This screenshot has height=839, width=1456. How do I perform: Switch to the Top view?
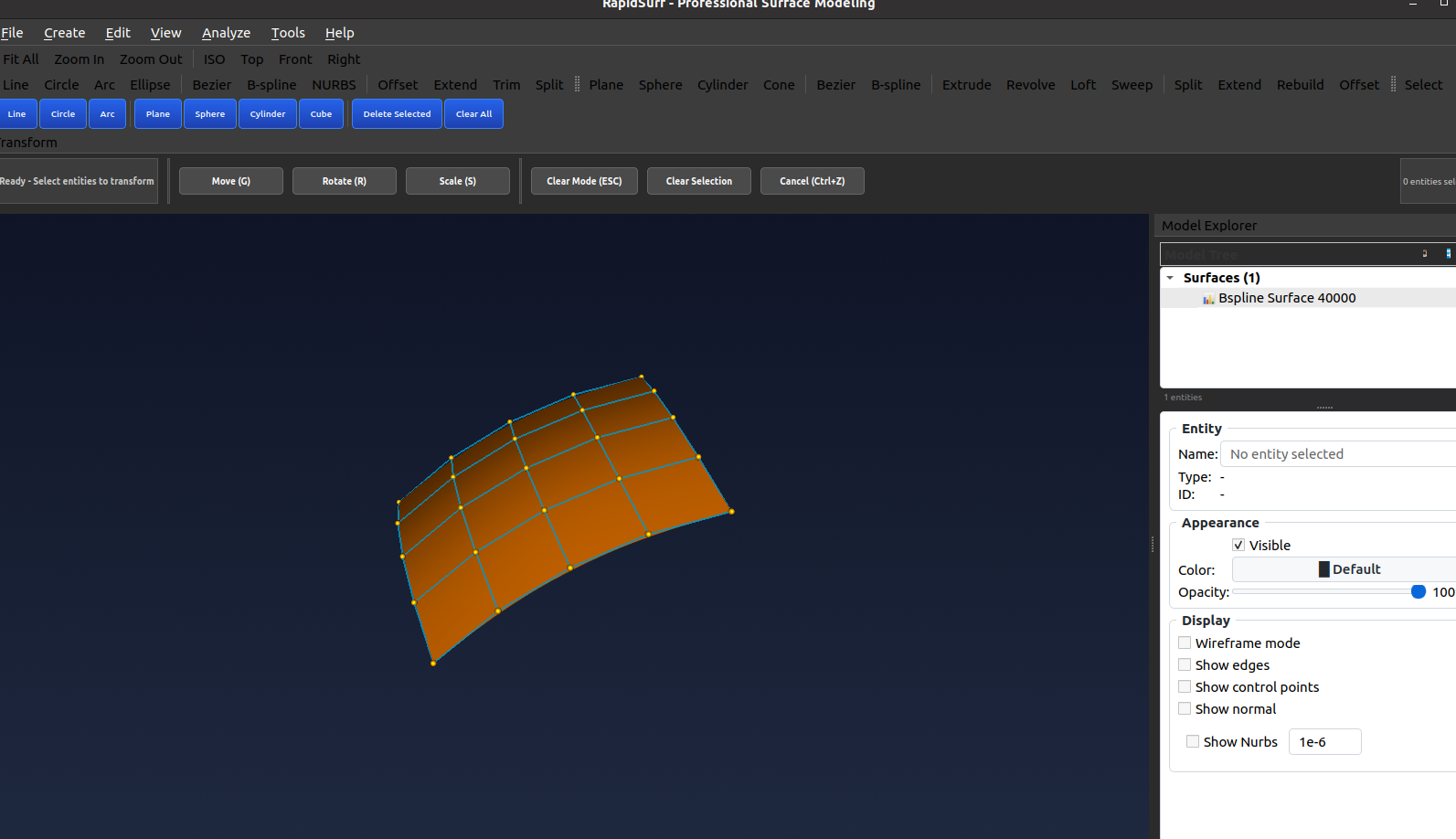(251, 59)
